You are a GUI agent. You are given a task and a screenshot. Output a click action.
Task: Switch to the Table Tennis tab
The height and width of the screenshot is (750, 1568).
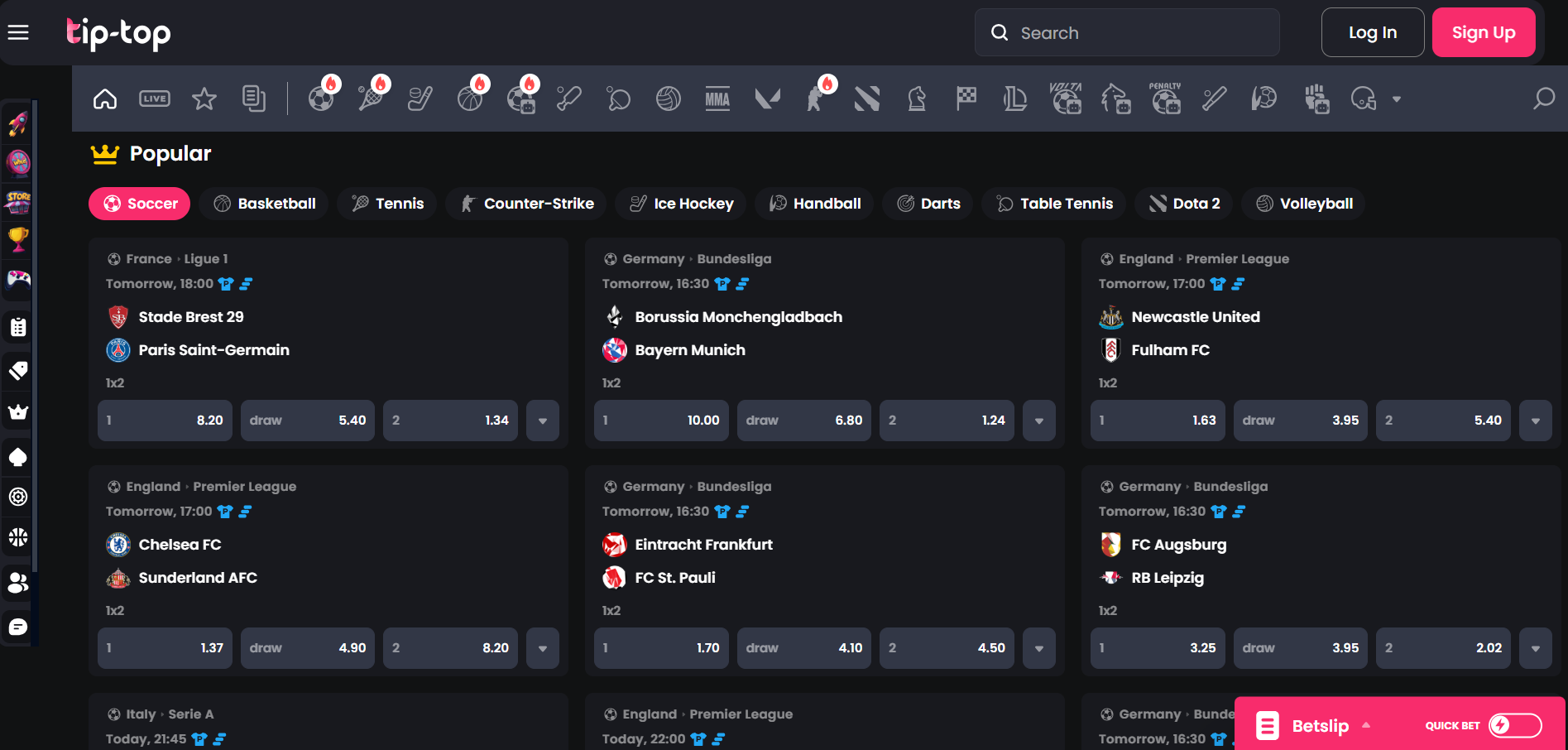pos(1053,204)
